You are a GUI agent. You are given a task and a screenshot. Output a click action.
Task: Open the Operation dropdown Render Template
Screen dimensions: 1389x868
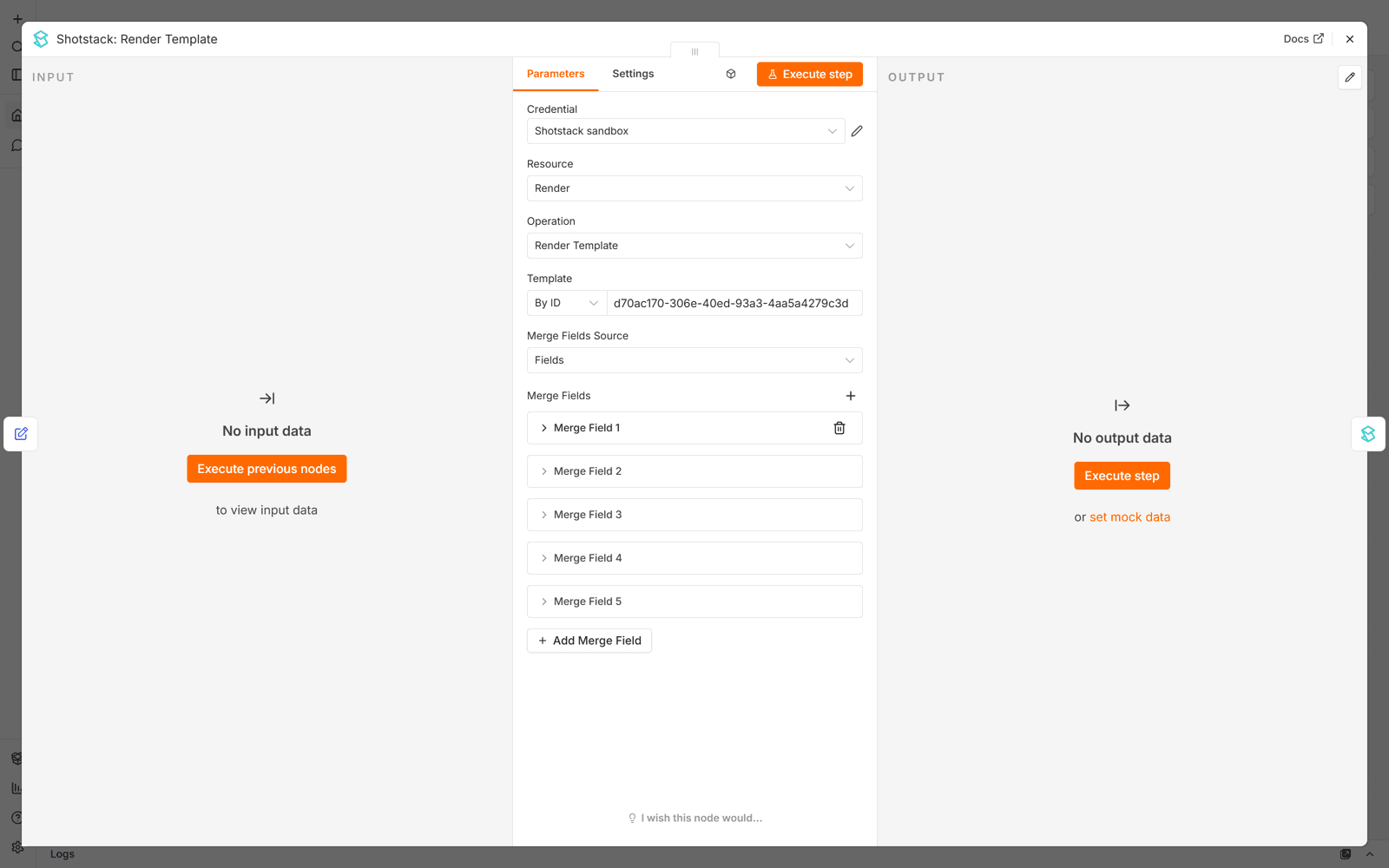tap(694, 246)
